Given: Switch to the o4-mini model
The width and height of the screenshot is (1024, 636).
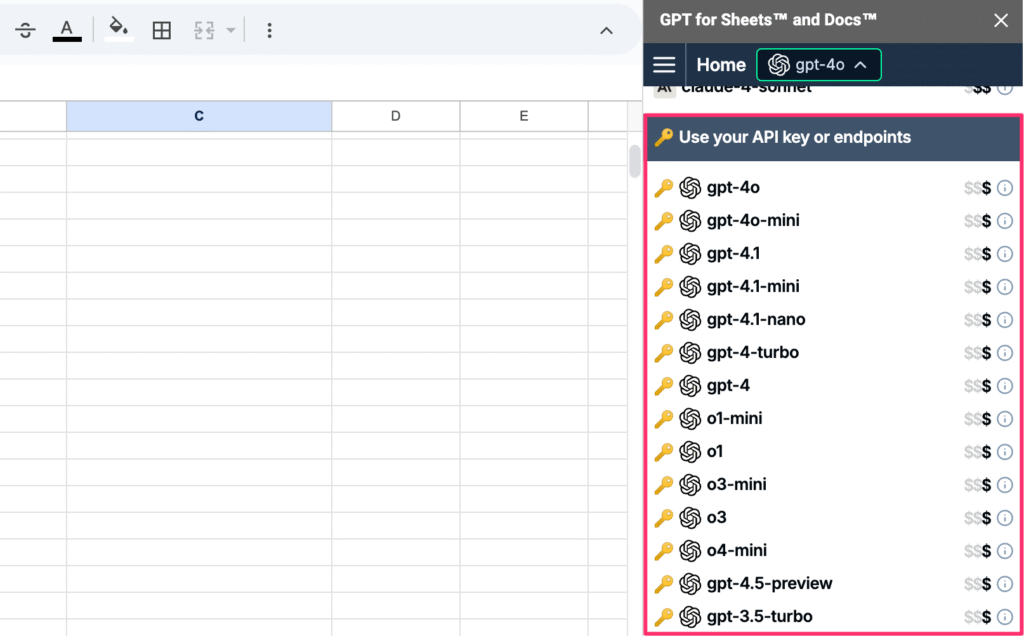Looking at the screenshot, I should (x=833, y=550).
